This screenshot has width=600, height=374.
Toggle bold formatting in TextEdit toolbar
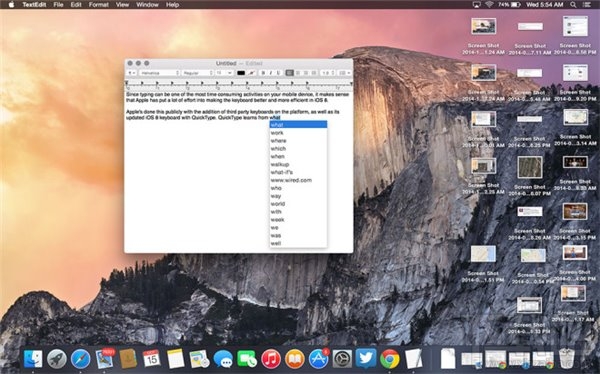pyautogui.click(x=263, y=73)
